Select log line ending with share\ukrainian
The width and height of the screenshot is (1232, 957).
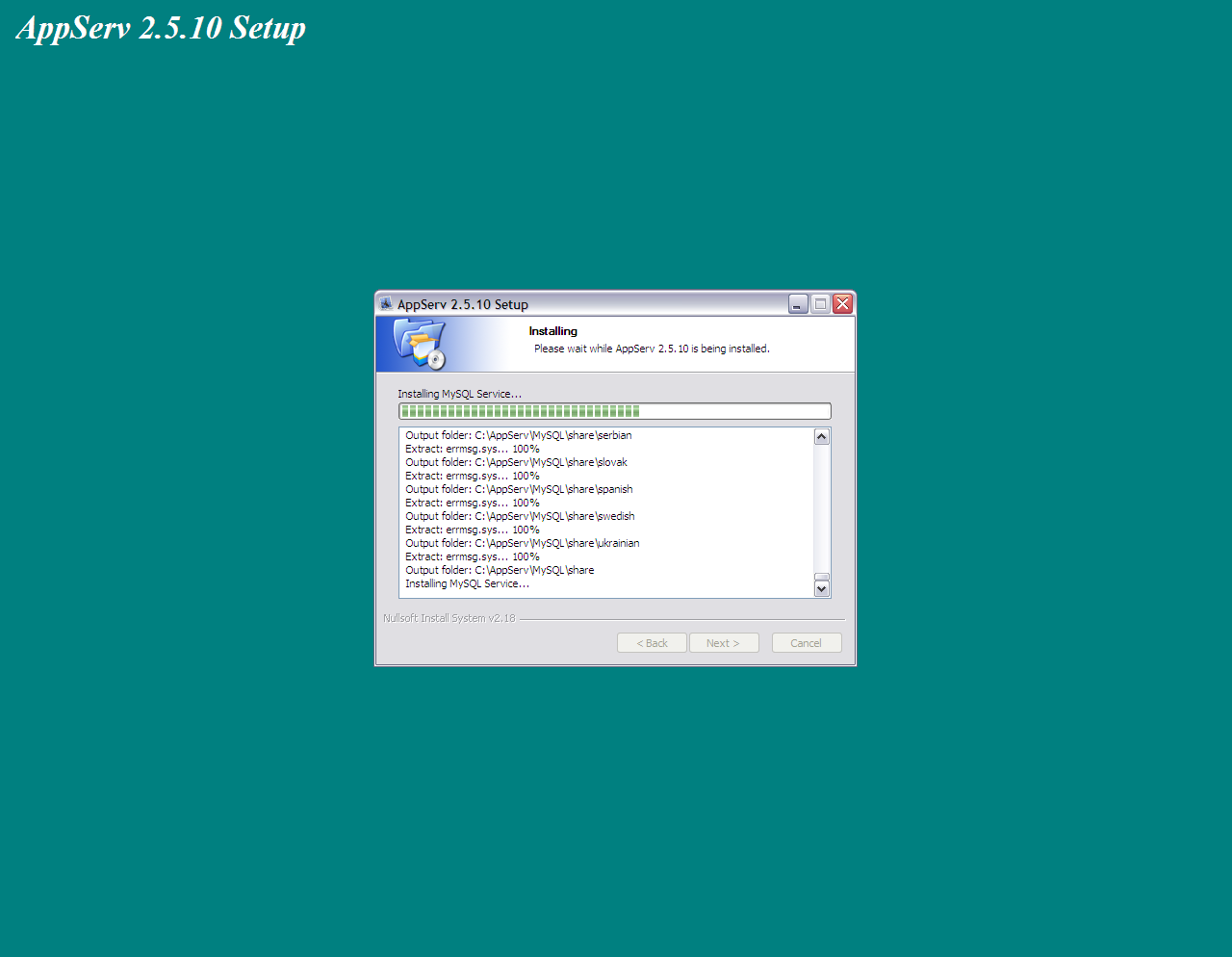[523, 543]
